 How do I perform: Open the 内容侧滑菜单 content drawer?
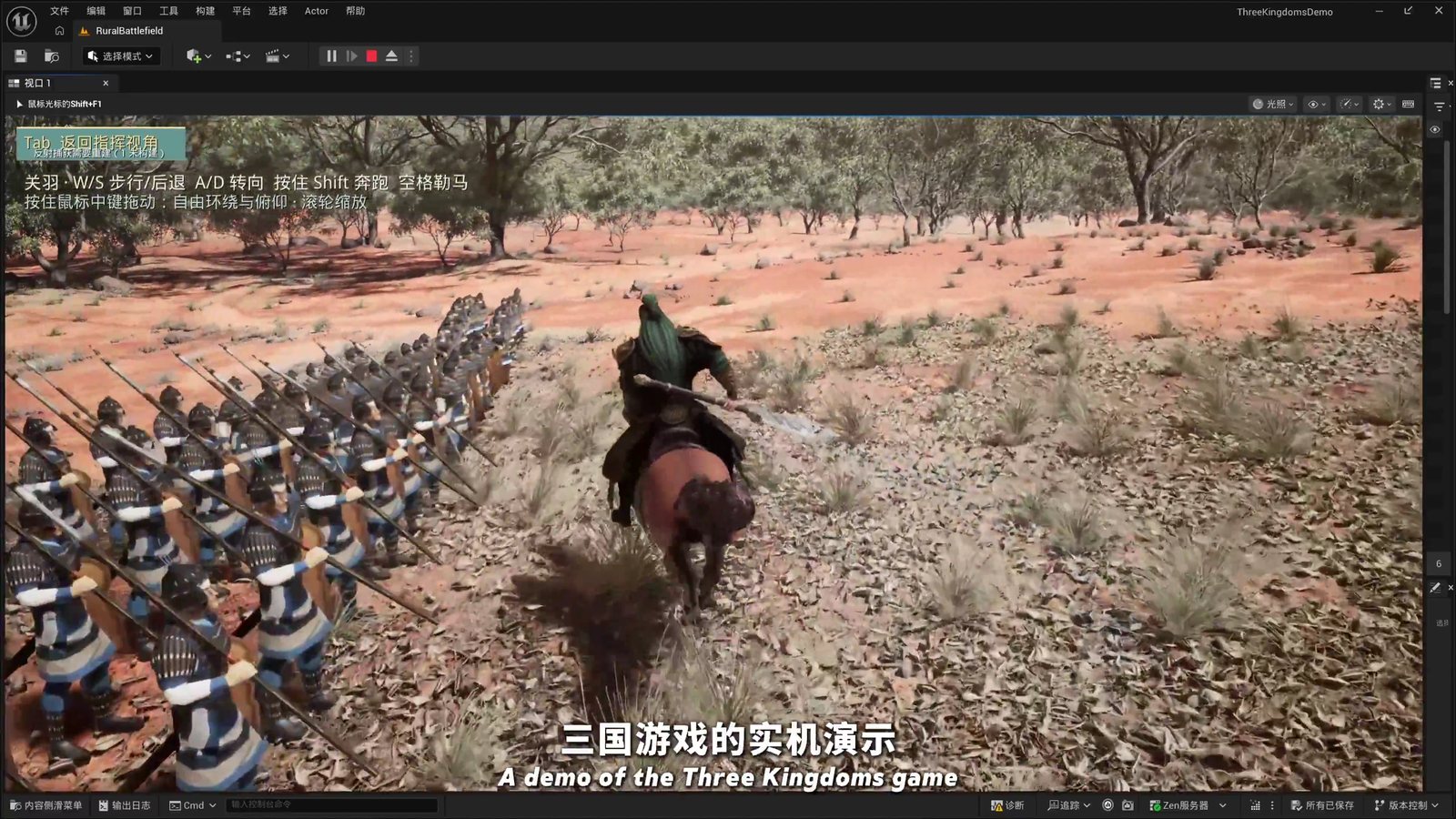pyautogui.click(x=45, y=805)
